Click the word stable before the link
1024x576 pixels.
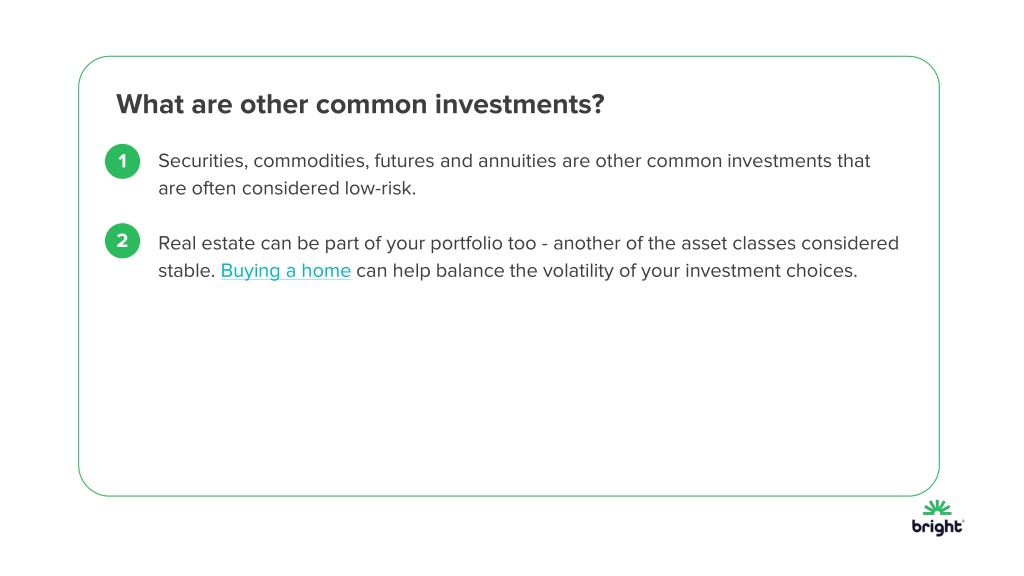(x=185, y=270)
